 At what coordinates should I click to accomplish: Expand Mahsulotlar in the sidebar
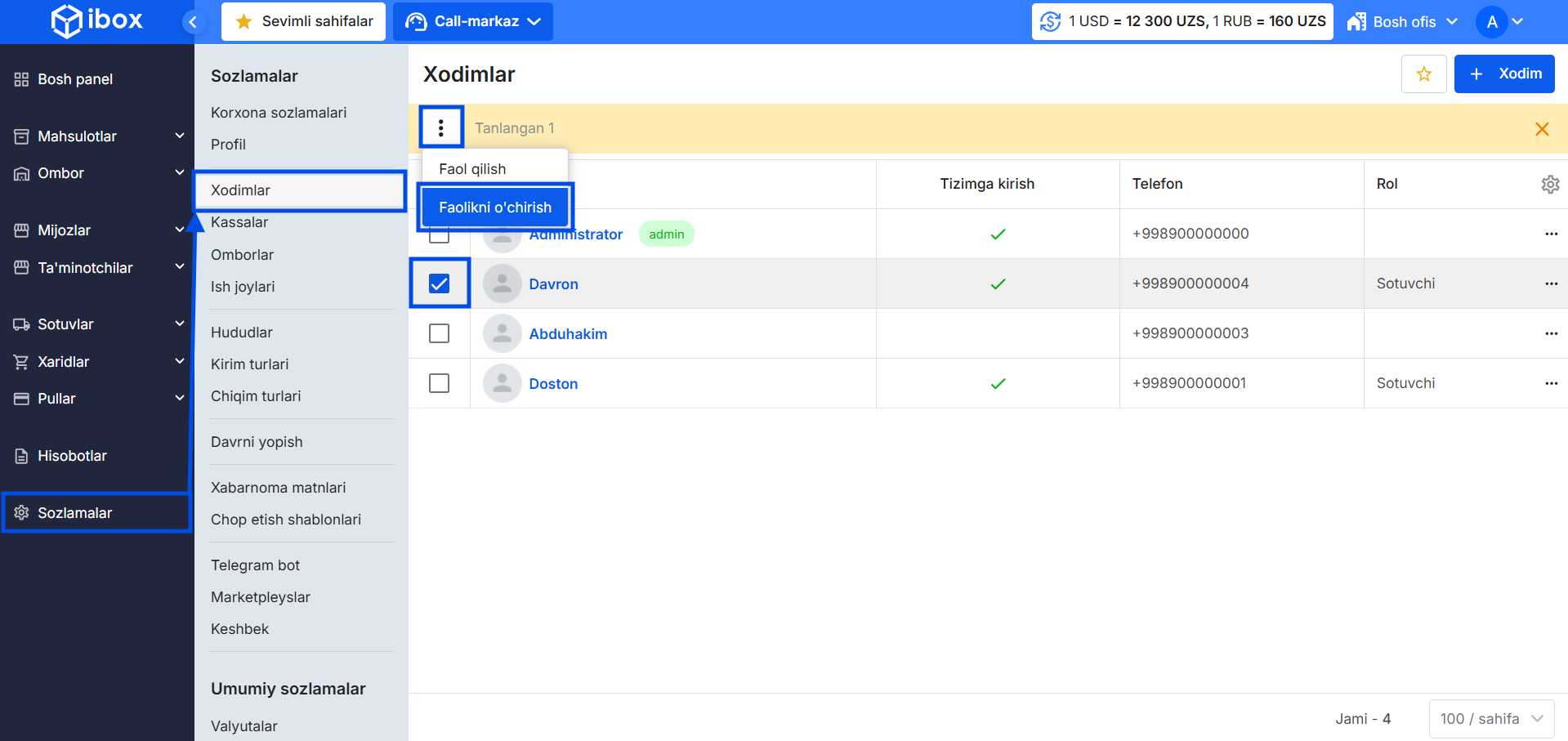pyautogui.click(x=98, y=136)
